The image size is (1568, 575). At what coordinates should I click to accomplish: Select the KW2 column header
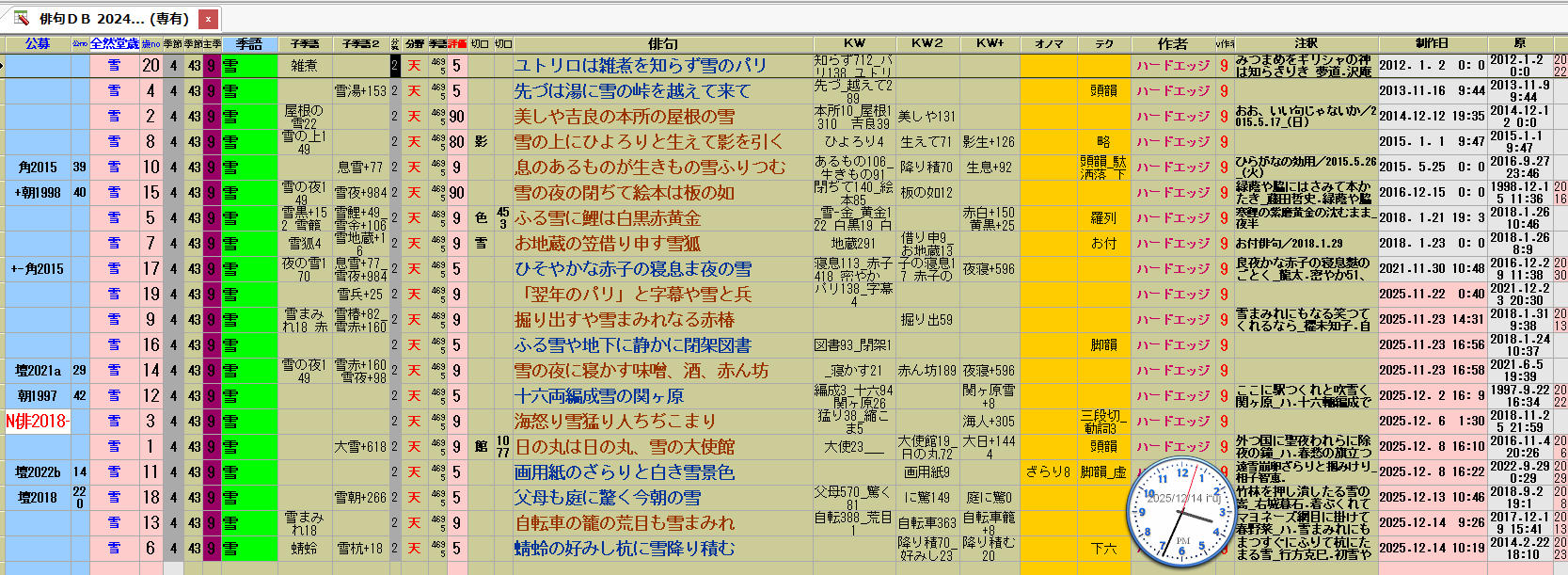[927, 44]
